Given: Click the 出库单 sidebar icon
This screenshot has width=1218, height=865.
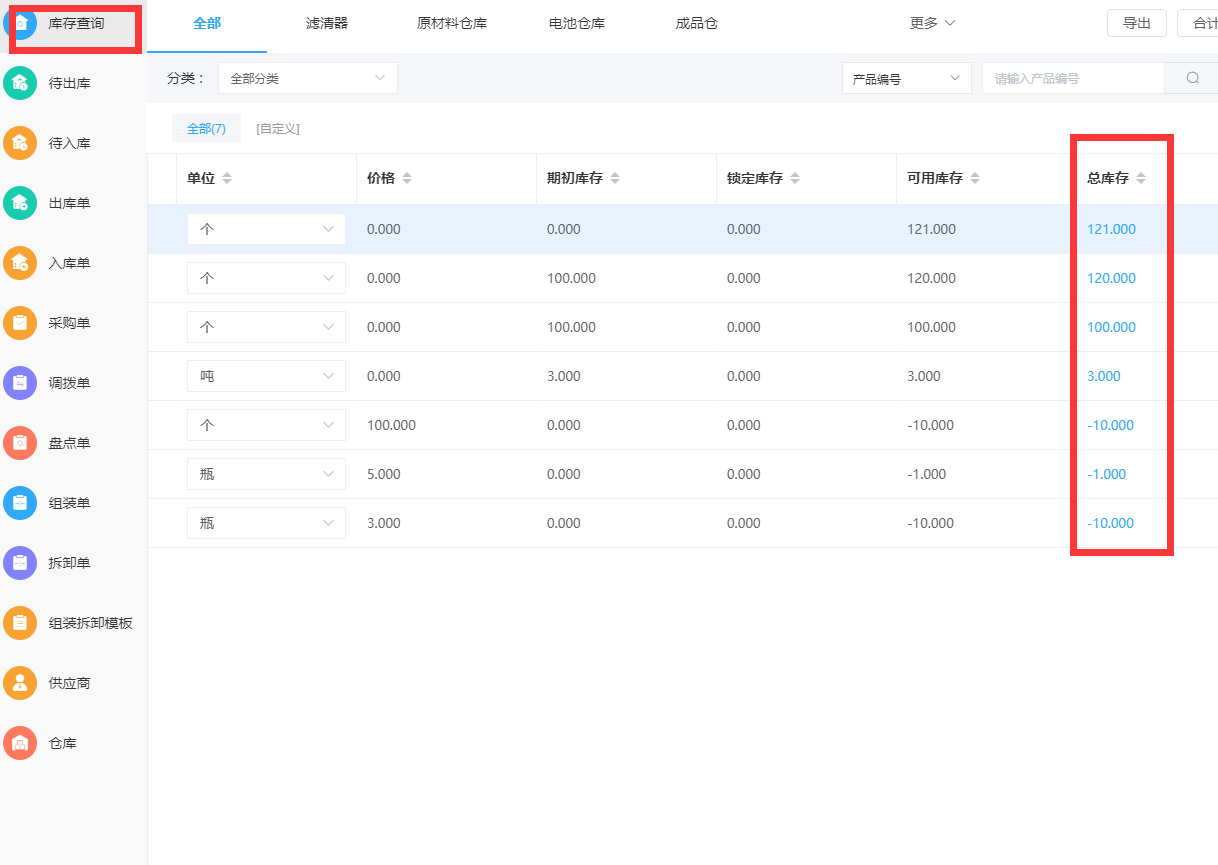Looking at the screenshot, I should coord(20,203).
